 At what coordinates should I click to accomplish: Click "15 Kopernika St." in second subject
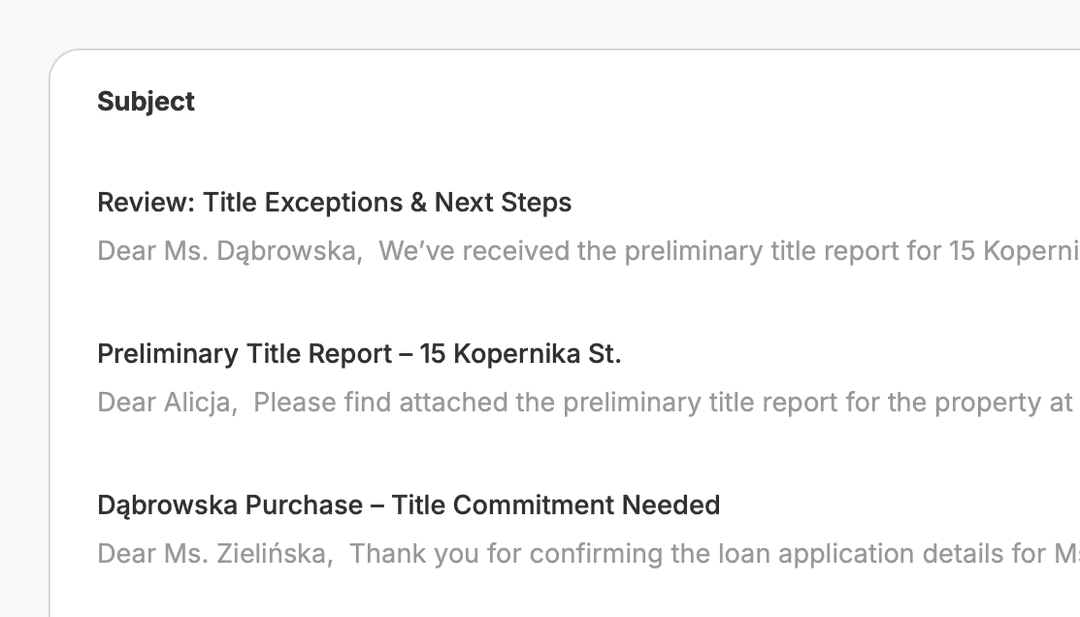tap(520, 354)
